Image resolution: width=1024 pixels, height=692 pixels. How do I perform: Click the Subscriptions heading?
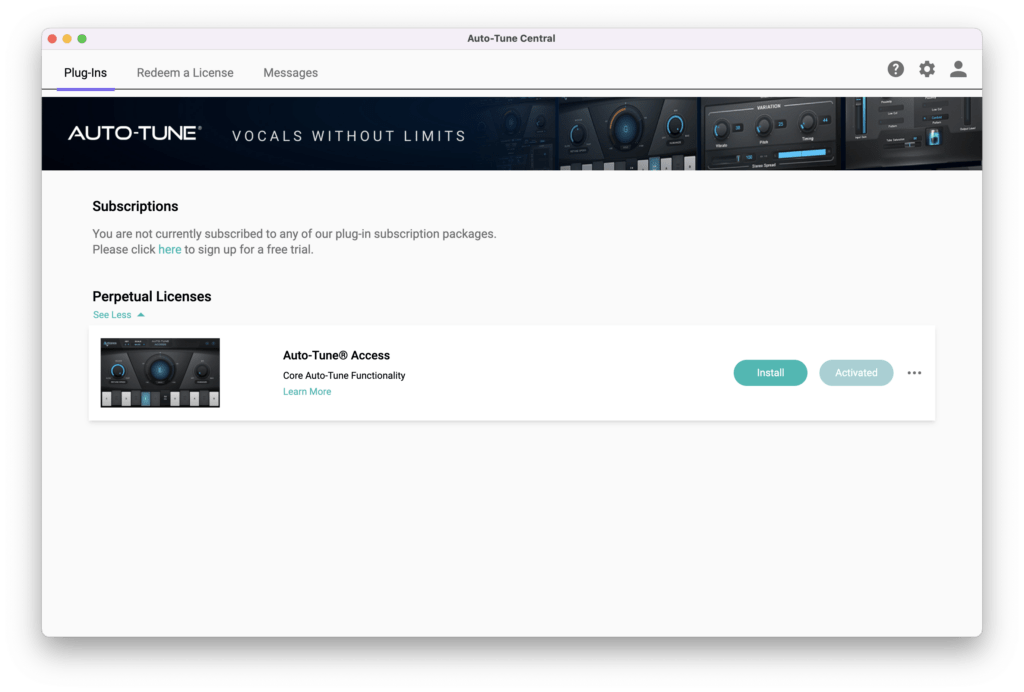tap(135, 206)
